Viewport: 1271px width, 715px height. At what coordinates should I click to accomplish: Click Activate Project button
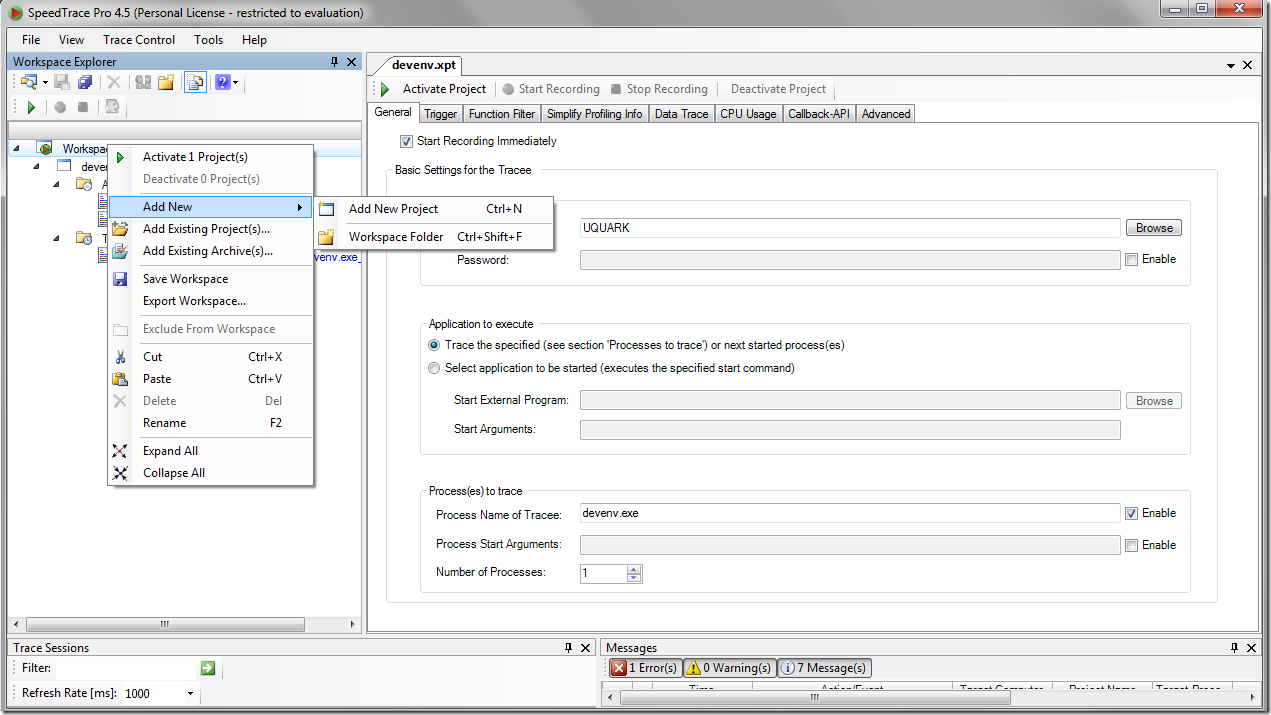coord(444,89)
